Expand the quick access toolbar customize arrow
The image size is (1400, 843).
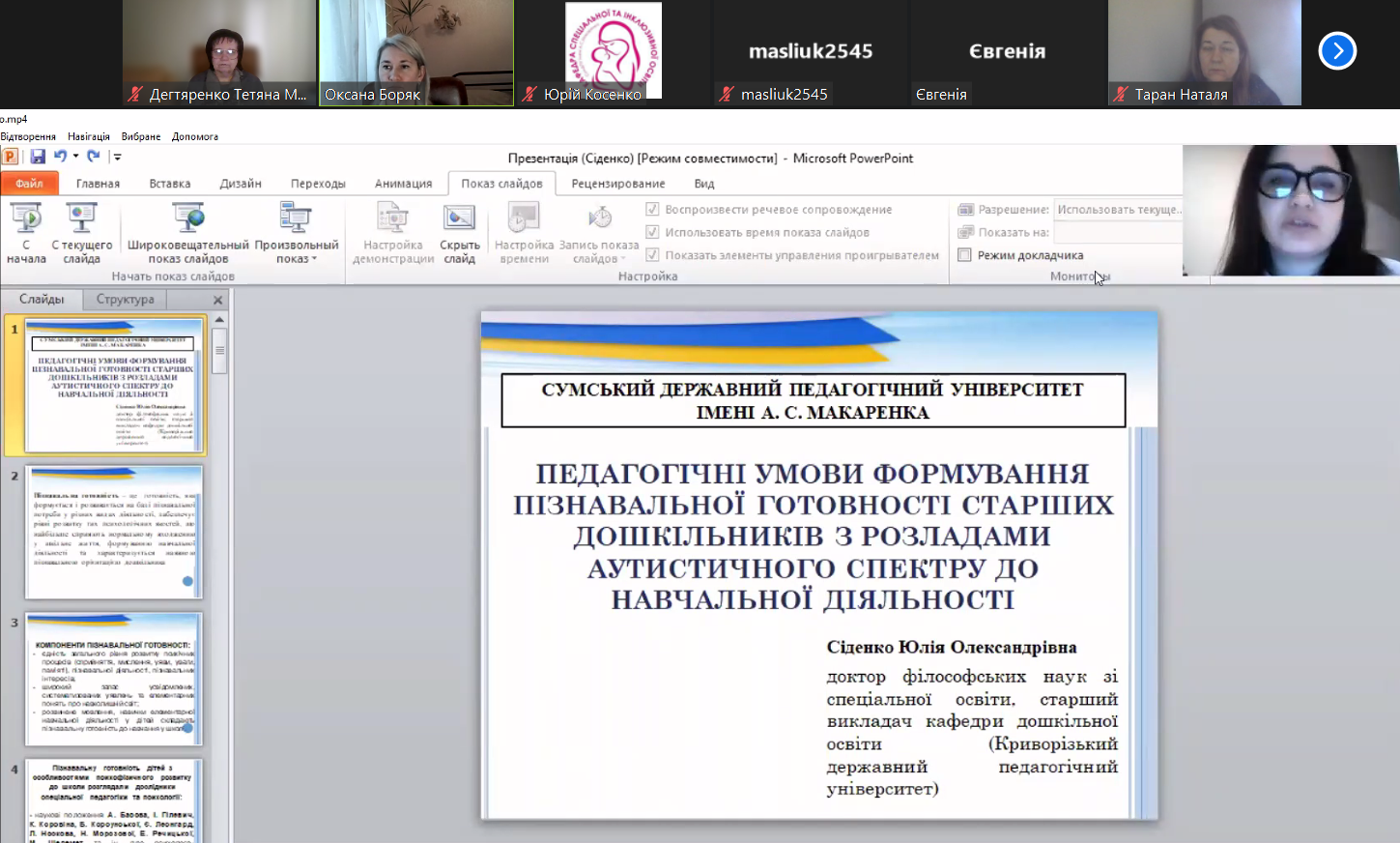click(x=117, y=157)
